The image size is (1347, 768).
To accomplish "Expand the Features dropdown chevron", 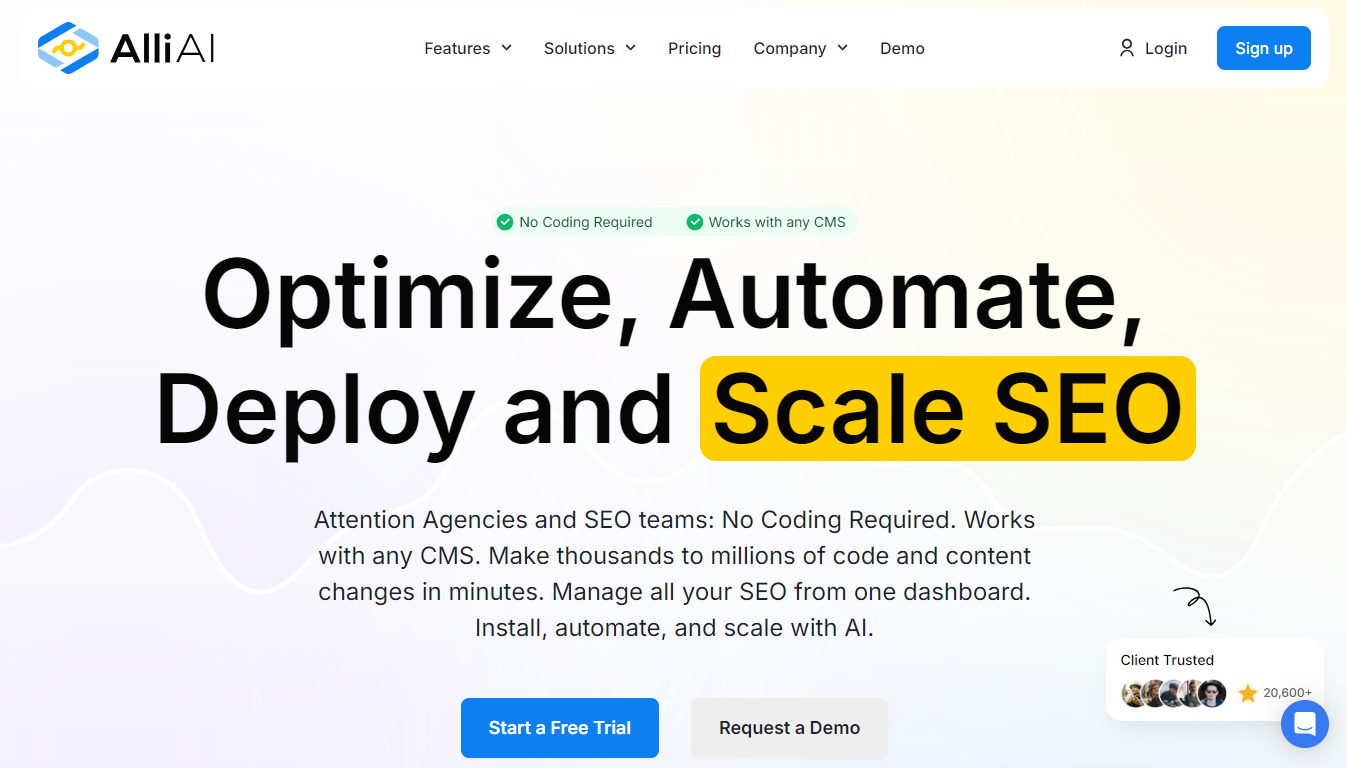I will point(507,48).
